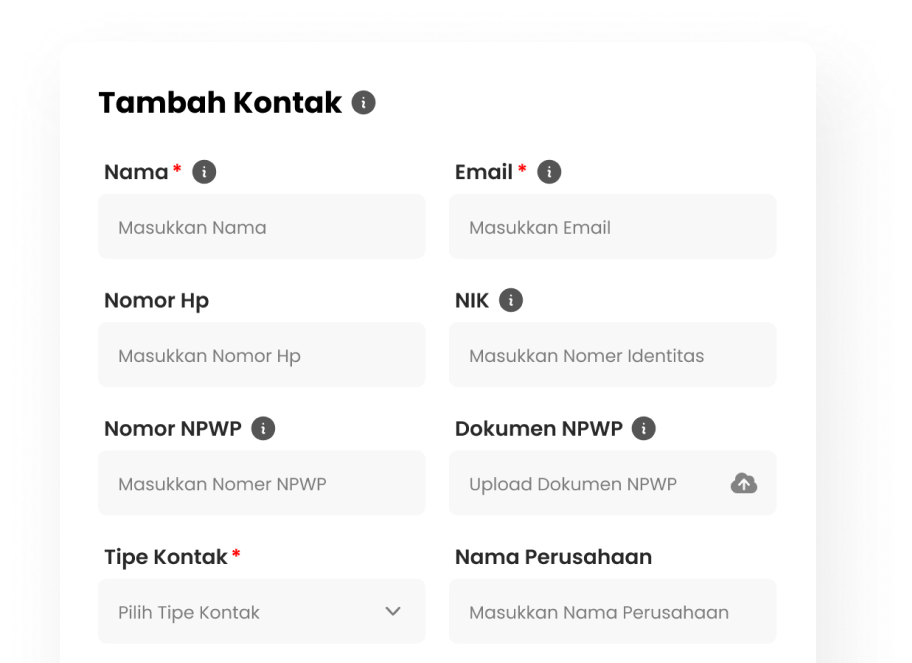Click the Tipe Kontak field label
Viewport: 912px width, 663px height.
click(166, 557)
